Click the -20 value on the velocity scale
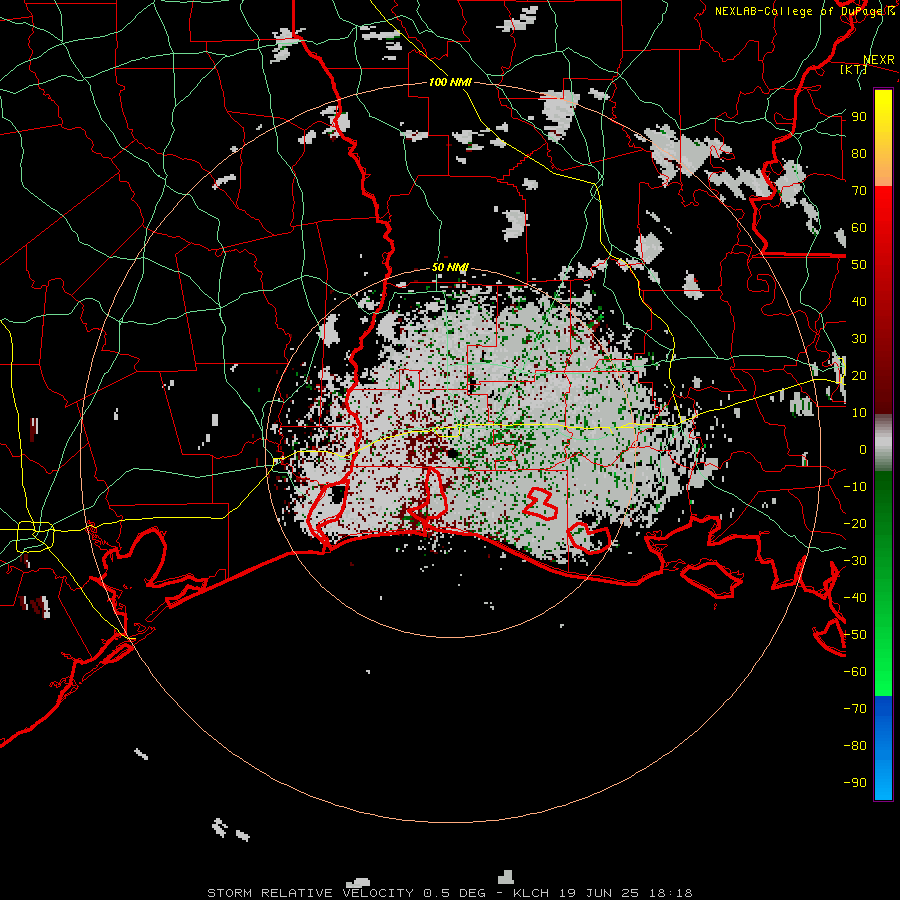Image resolution: width=900 pixels, height=900 pixels. (855, 523)
